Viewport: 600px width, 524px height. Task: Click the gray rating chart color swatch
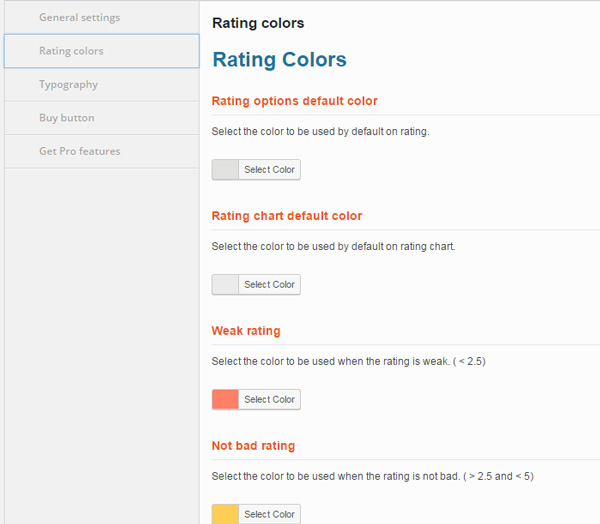[x=226, y=285]
